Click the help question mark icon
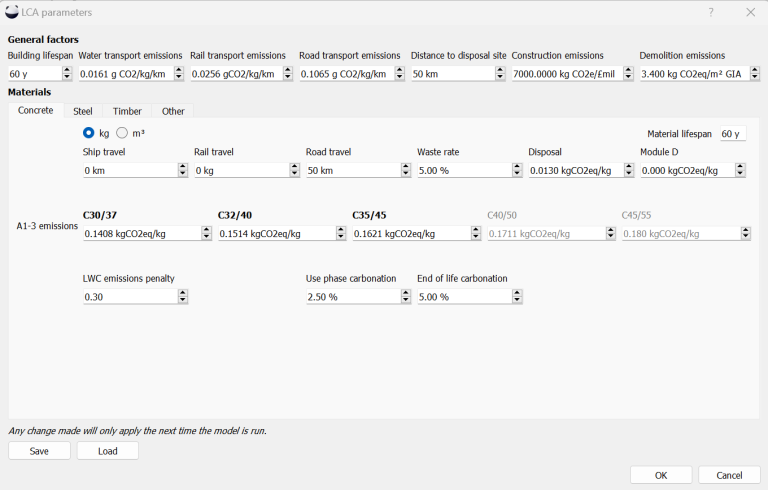 click(x=711, y=12)
